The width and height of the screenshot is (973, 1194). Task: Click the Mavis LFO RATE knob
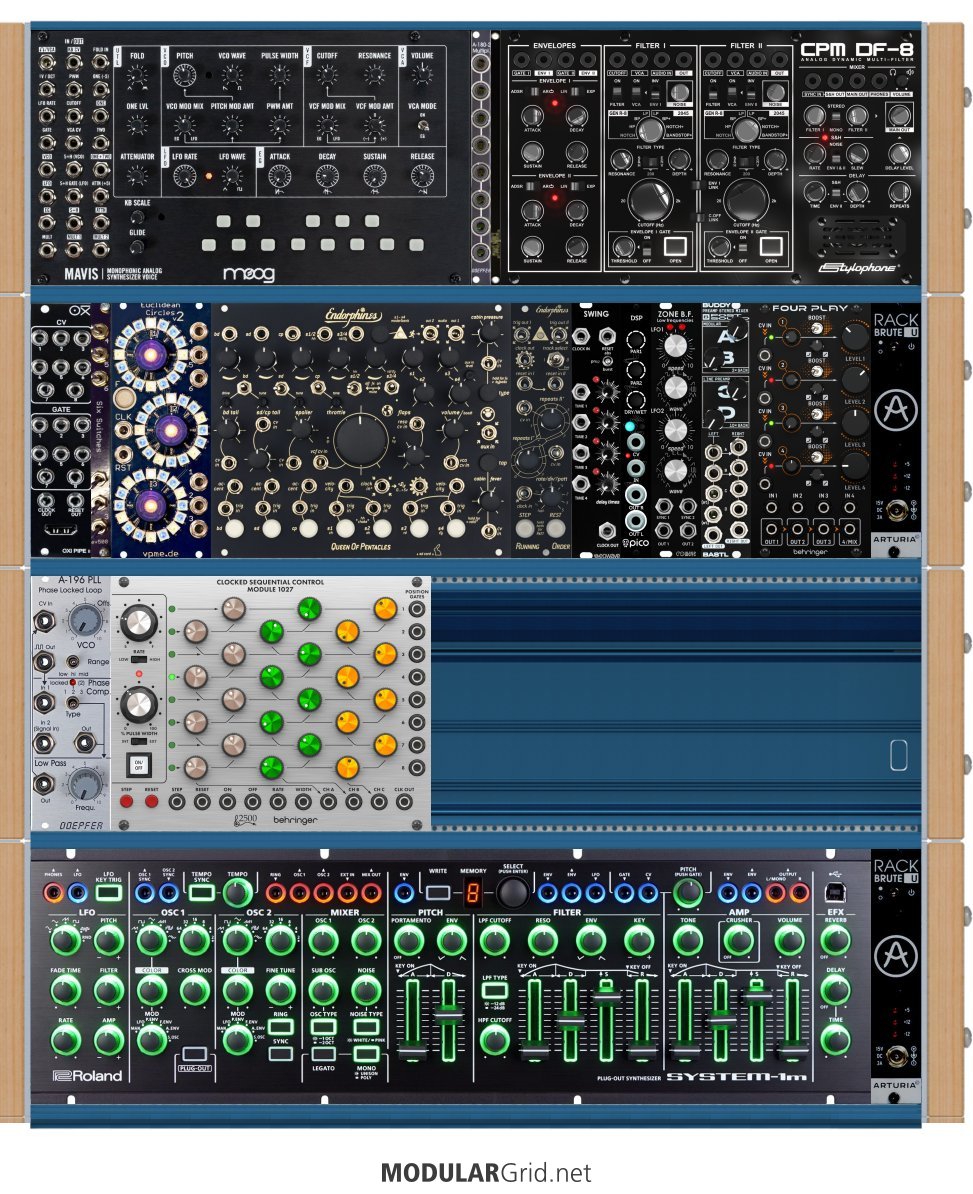(184, 177)
